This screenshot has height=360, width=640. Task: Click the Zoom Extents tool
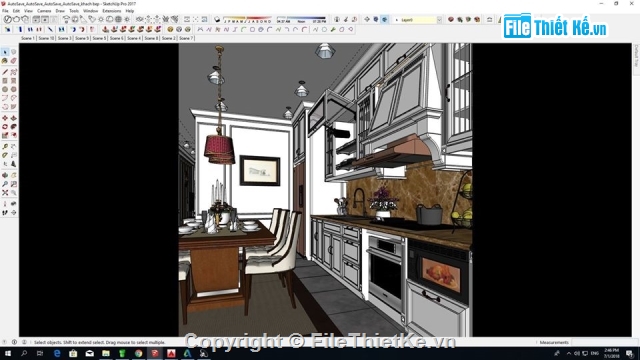(5, 192)
